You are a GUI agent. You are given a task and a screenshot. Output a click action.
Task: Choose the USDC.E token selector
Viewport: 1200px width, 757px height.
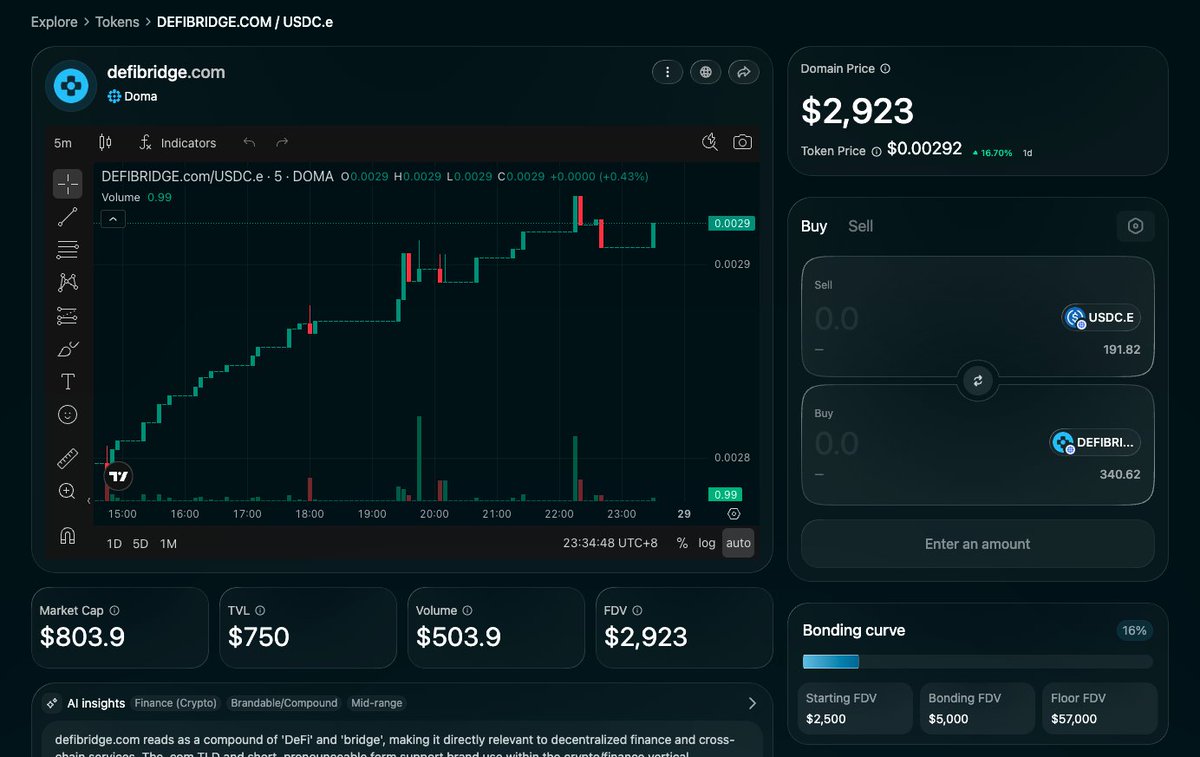tap(1101, 318)
